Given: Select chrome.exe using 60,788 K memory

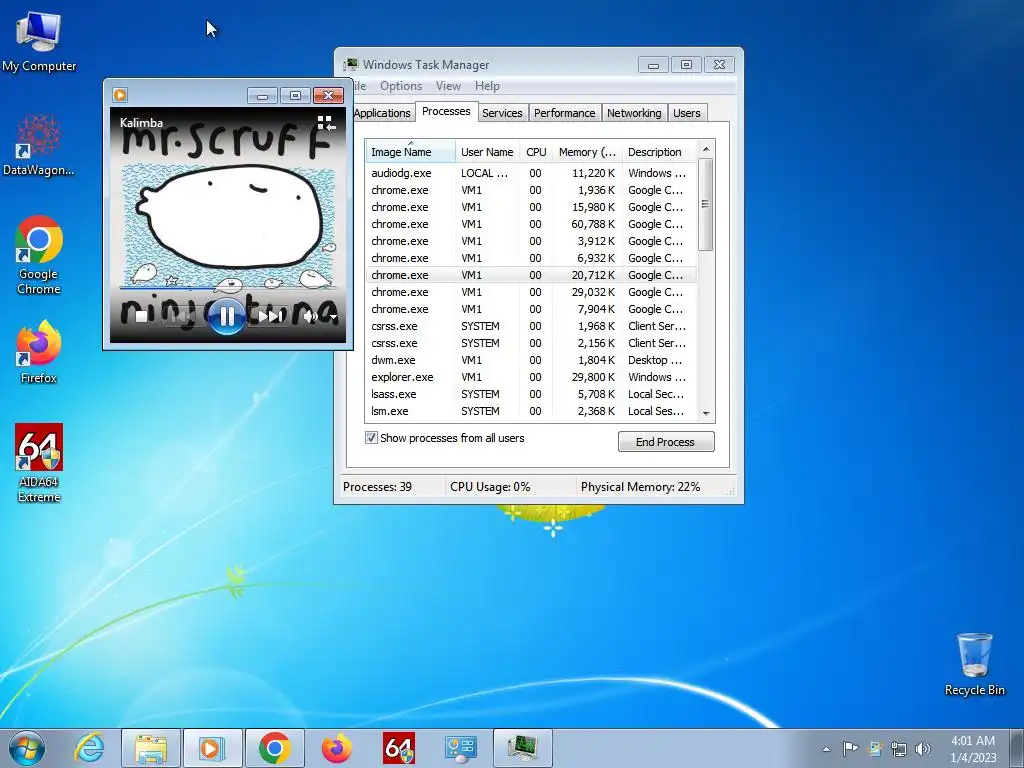Looking at the screenshot, I should (x=531, y=224).
